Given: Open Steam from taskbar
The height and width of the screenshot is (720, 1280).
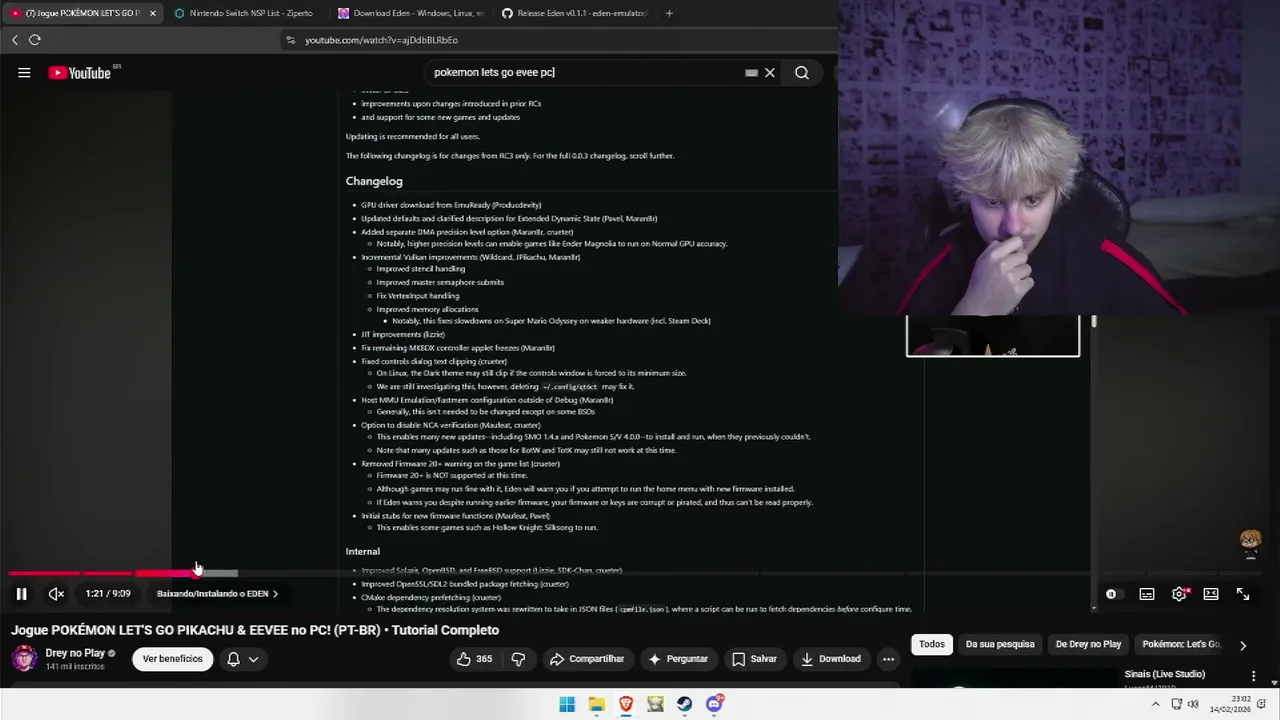Looking at the screenshot, I should (684, 704).
